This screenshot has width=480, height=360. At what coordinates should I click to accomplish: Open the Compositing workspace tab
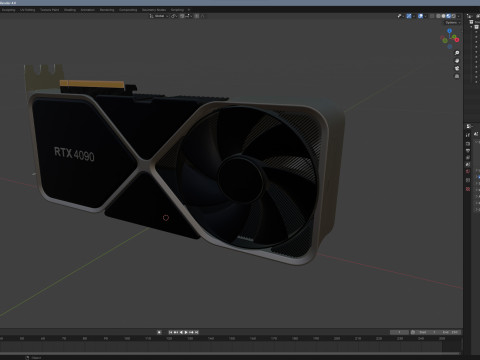(x=128, y=10)
